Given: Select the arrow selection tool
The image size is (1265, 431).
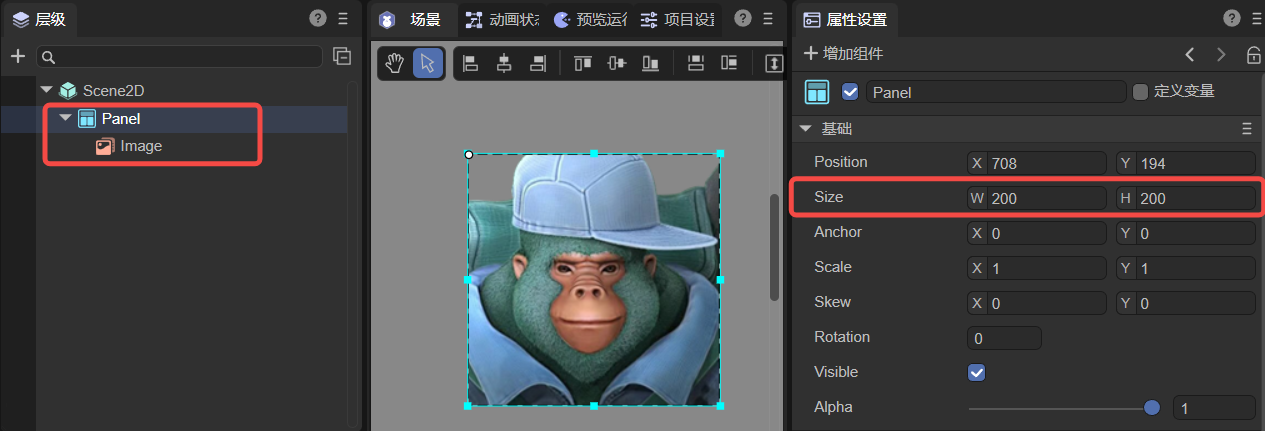Looking at the screenshot, I should point(428,63).
